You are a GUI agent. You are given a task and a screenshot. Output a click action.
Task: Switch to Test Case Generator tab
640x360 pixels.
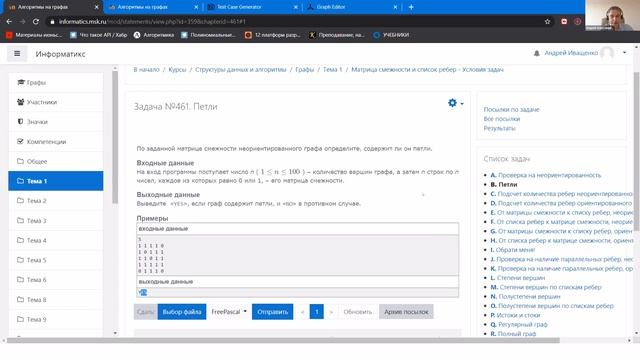(239, 7)
